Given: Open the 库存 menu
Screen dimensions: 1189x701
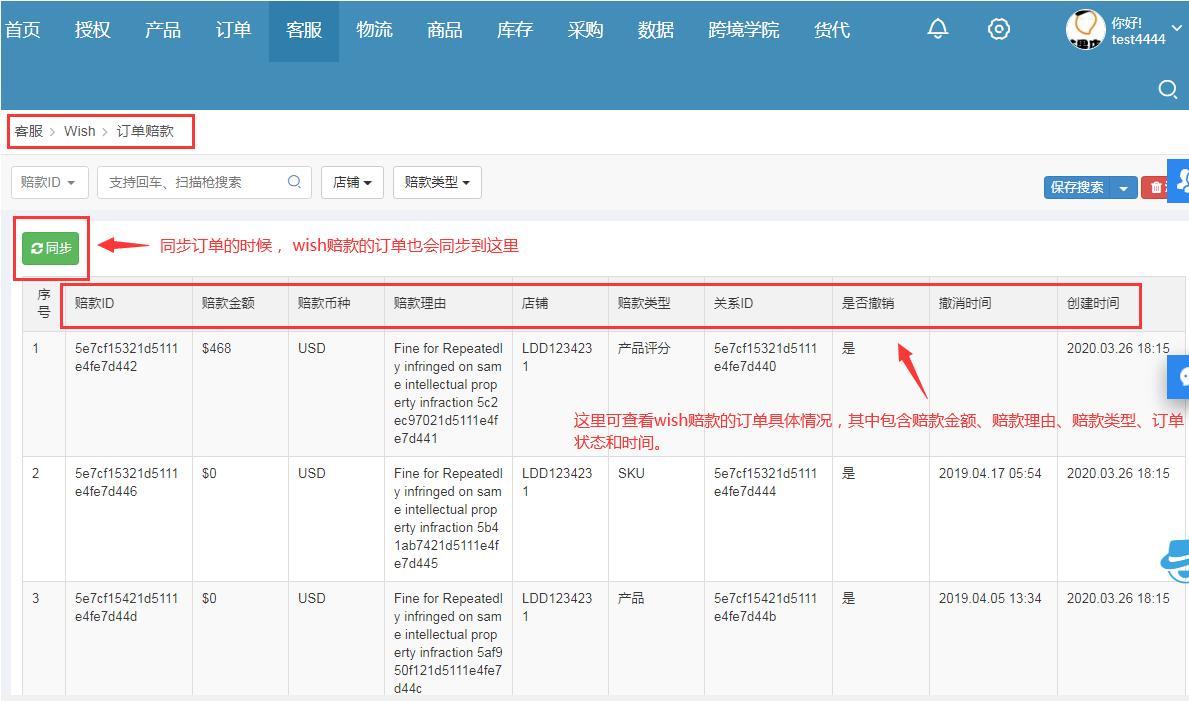Looking at the screenshot, I should 515,30.
